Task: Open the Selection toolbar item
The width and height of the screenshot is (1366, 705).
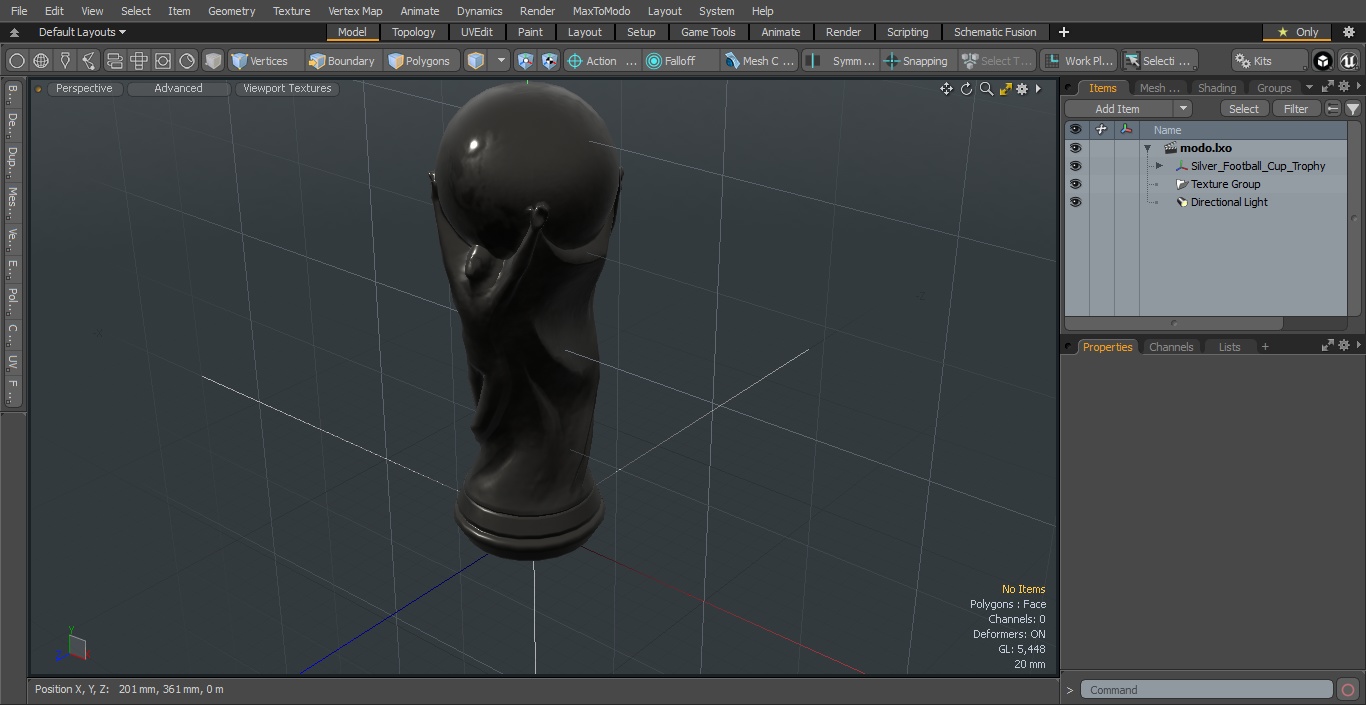Action: (1158, 61)
